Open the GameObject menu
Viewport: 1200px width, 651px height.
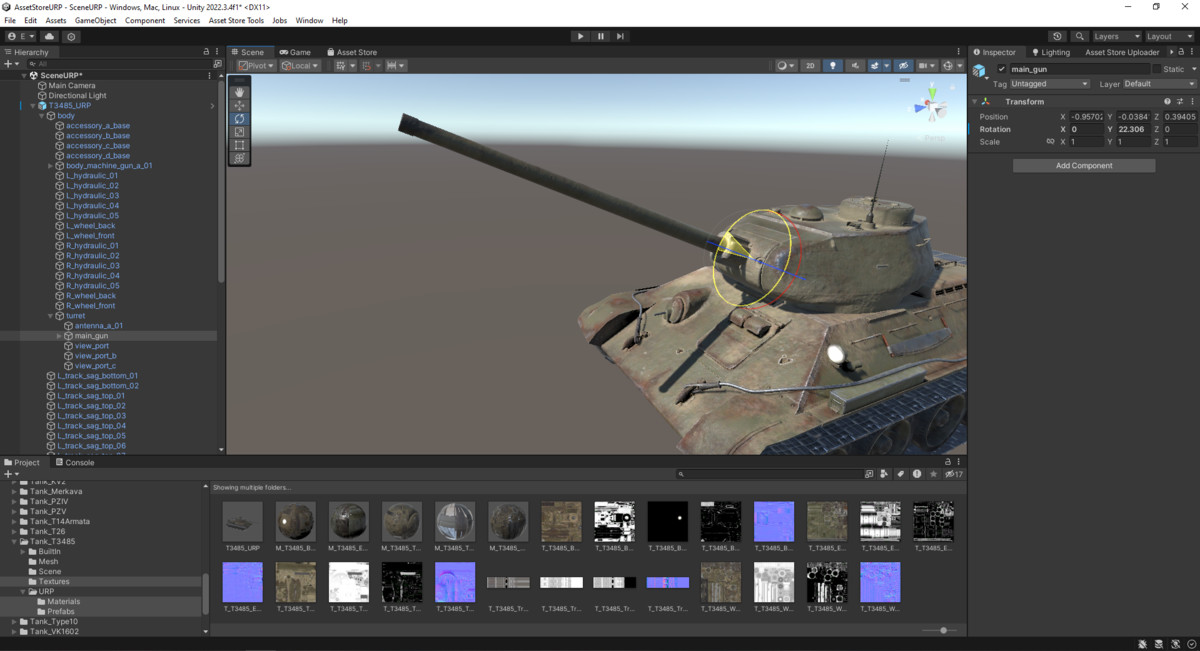[95, 19]
